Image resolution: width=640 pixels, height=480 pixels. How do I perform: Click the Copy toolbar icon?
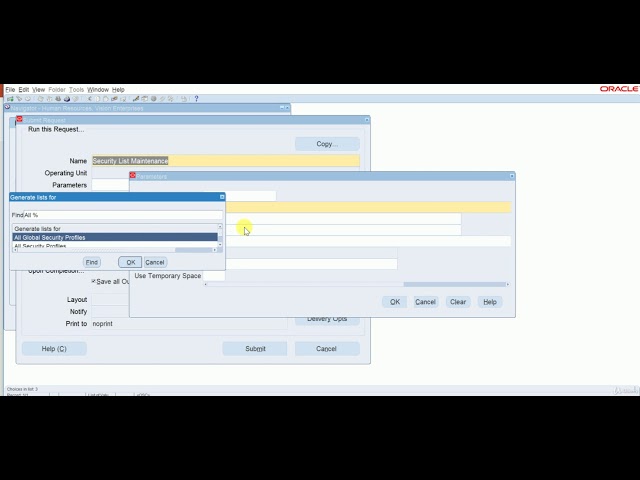(x=98, y=99)
